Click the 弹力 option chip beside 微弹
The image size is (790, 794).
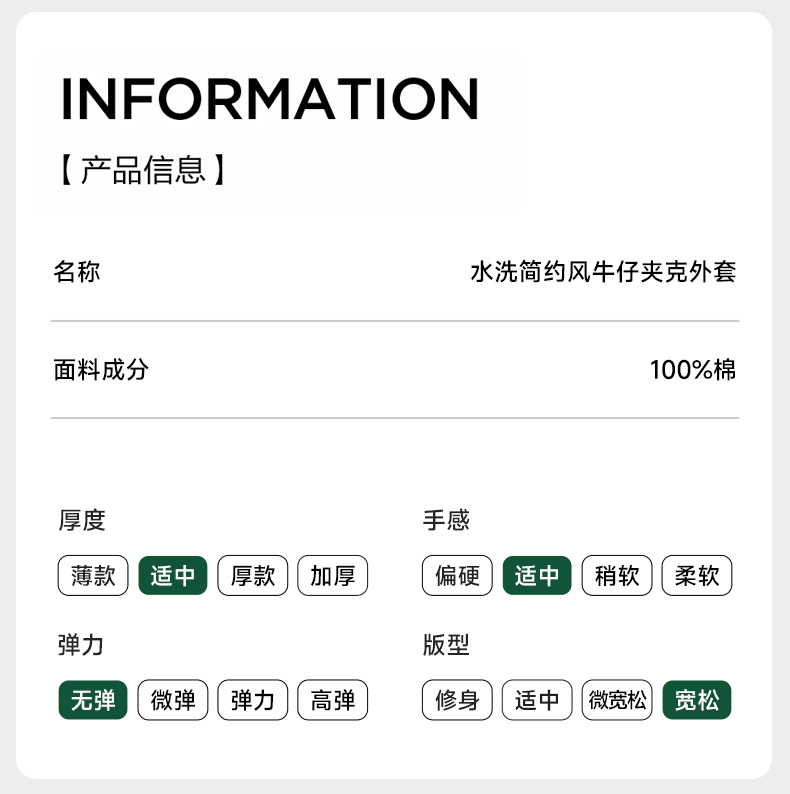coord(253,700)
